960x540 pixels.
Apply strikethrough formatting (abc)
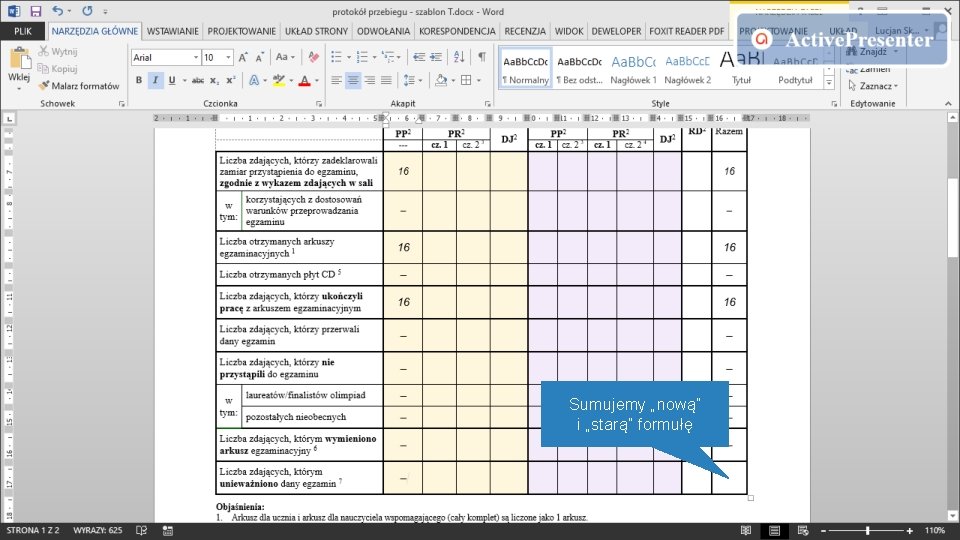(x=198, y=80)
